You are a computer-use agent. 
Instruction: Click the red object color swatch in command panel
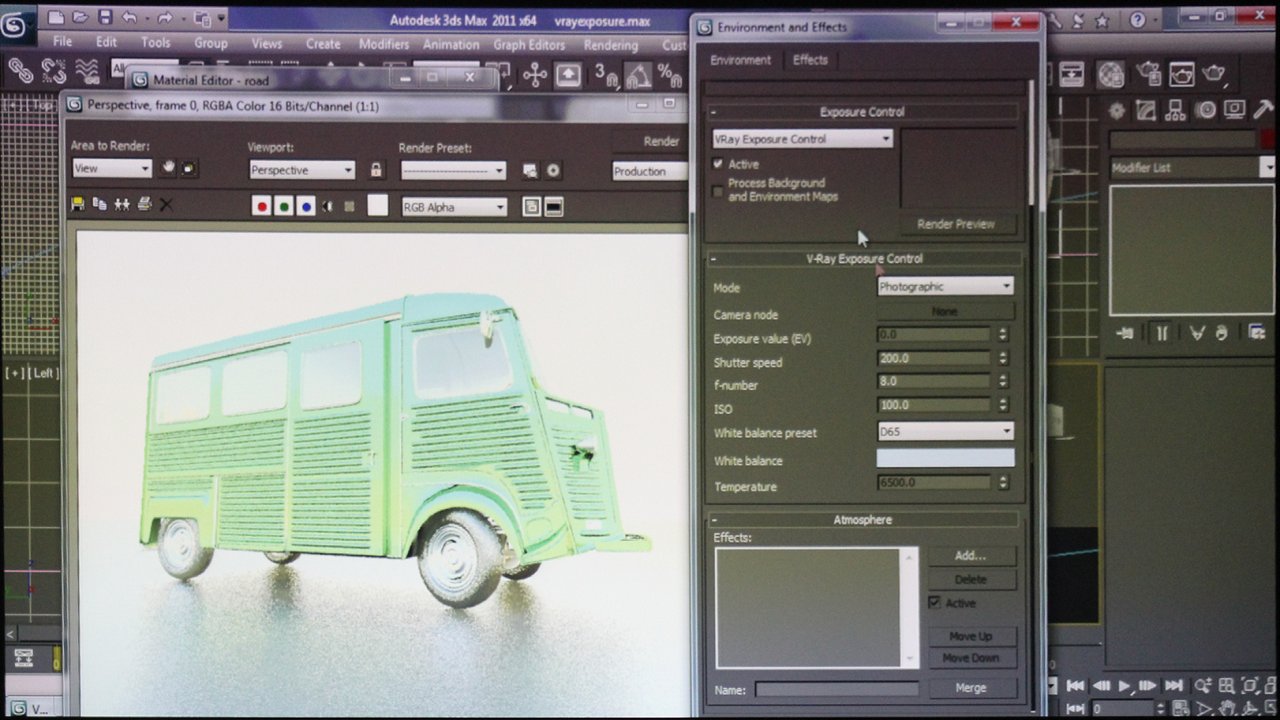tap(1268, 140)
